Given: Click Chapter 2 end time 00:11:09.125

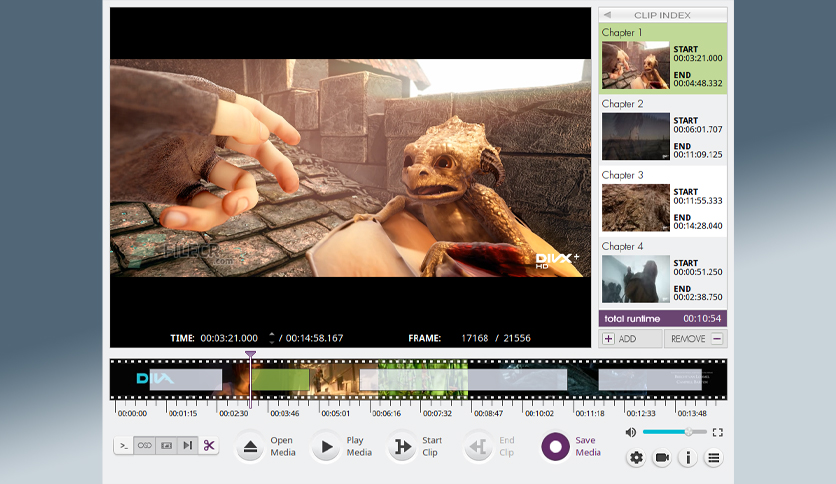Looking at the screenshot, I should [697, 155].
